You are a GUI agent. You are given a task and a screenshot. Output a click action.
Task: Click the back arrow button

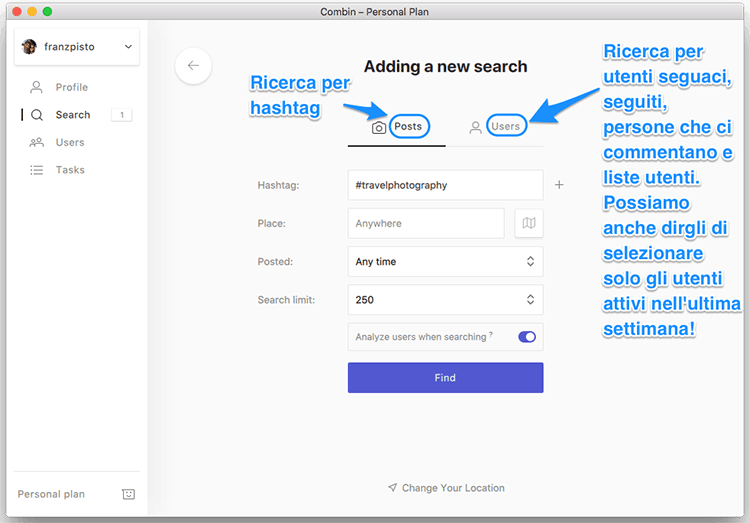pyautogui.click(x=193, y=66)
